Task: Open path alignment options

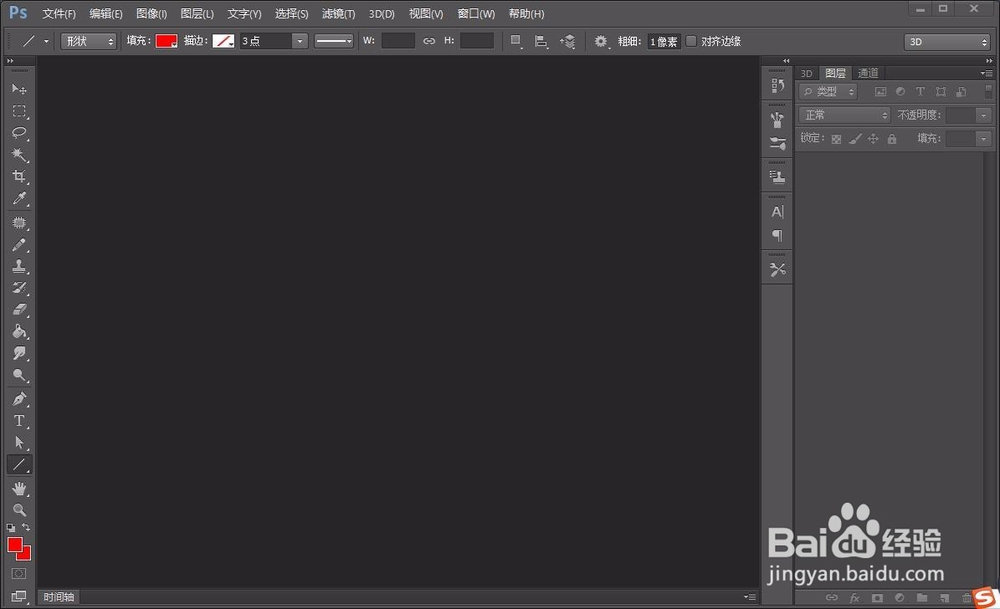Action: [541, 41]
